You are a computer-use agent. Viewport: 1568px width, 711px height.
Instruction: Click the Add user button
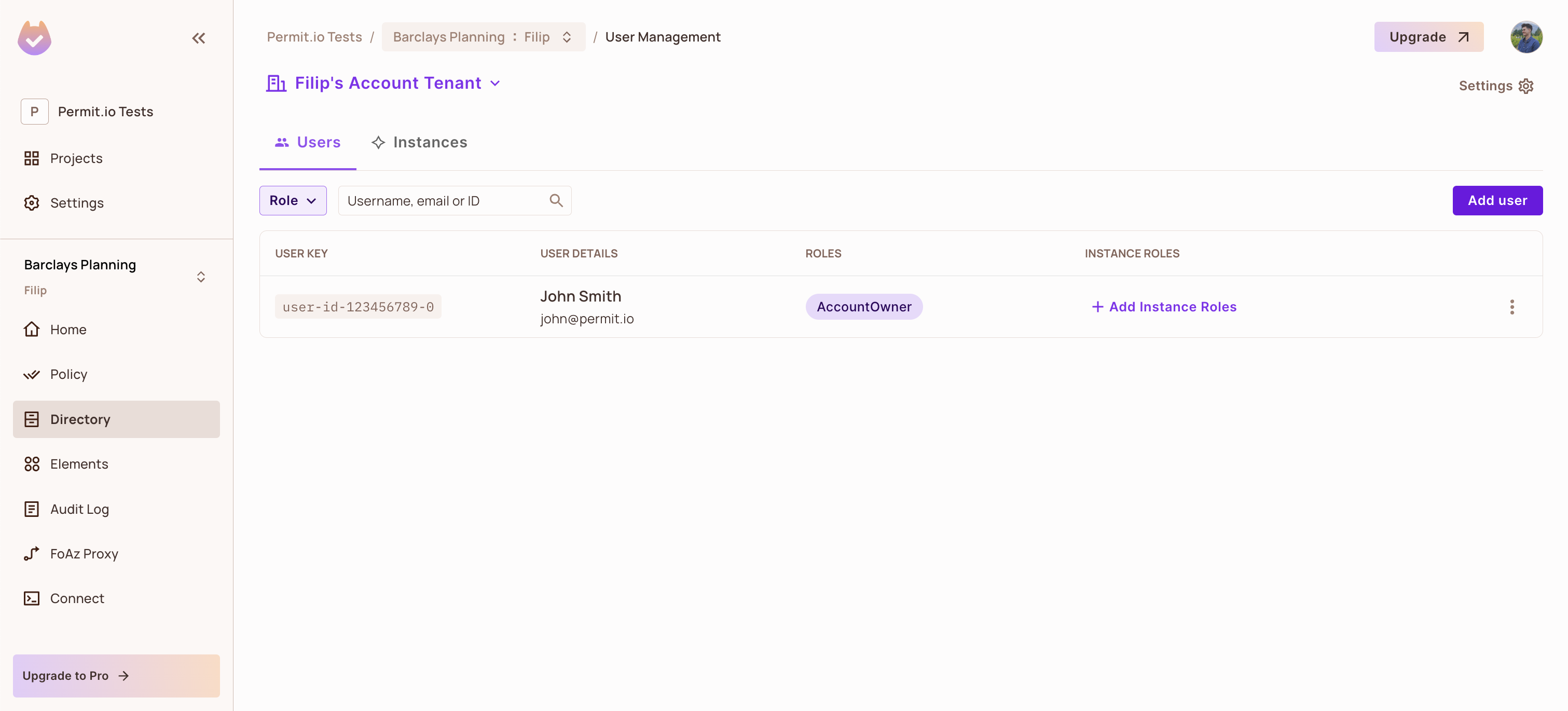[1497, 200]
